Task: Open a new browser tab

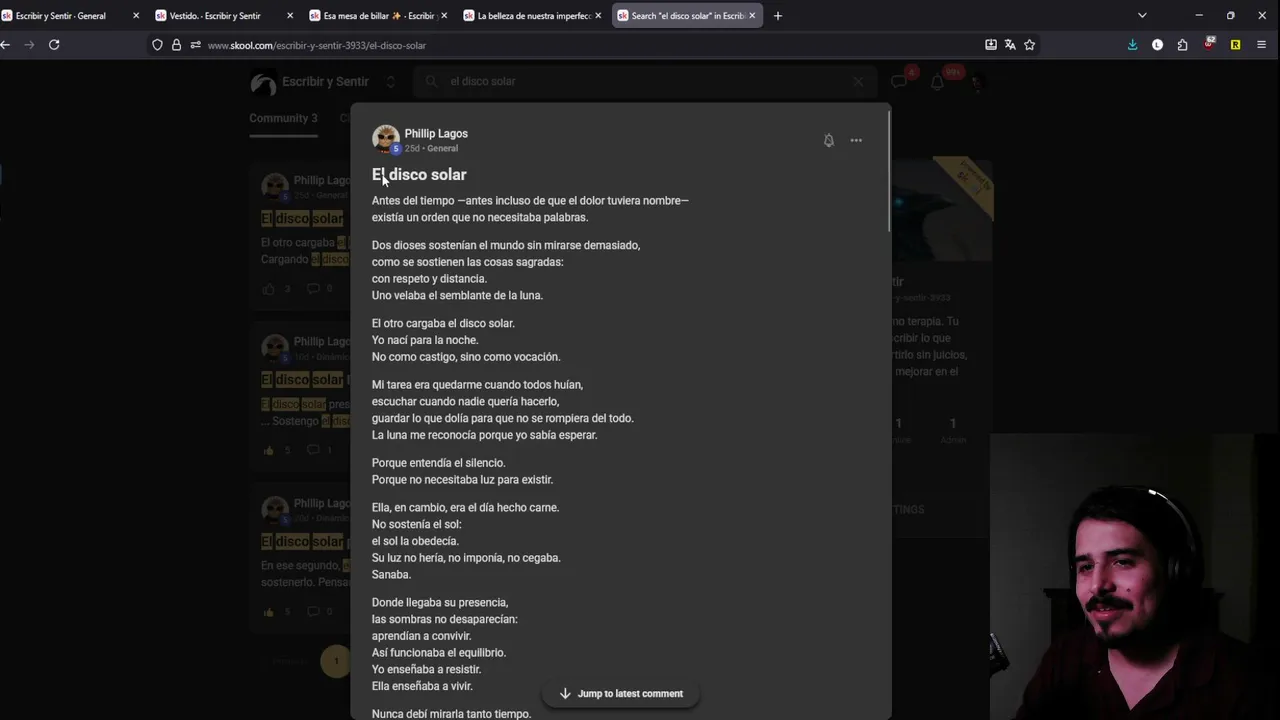Action: (x=778, y=15)
